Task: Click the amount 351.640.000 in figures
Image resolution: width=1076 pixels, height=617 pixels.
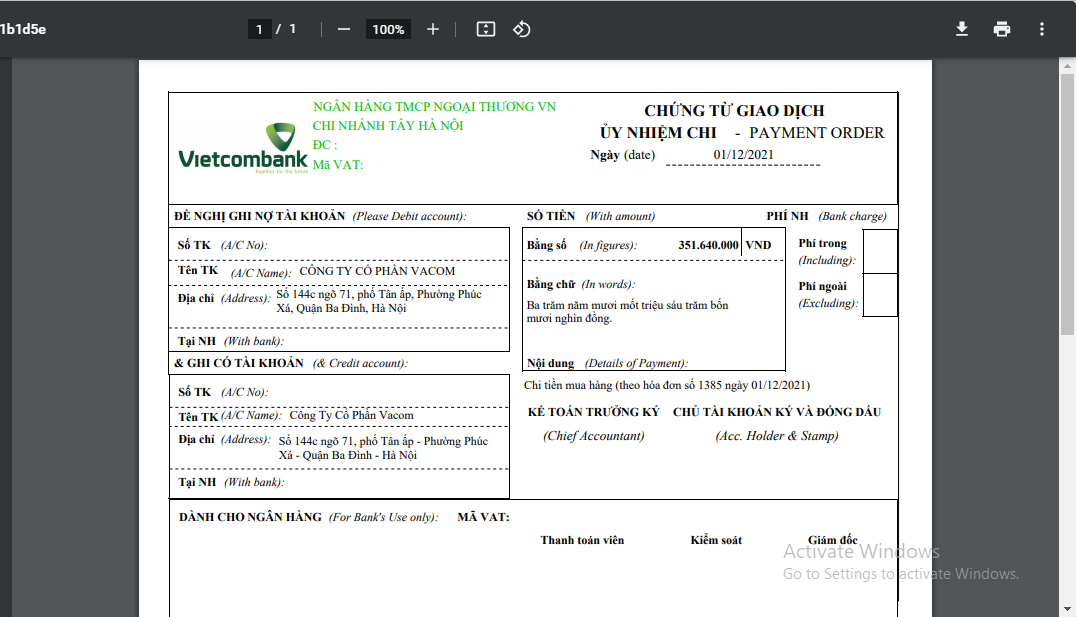Action: coord(708,245)
